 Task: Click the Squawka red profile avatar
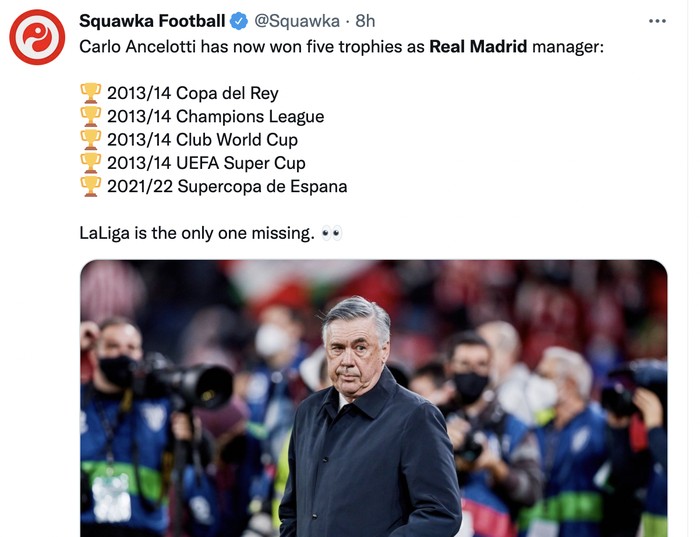(x=37, y=37)
